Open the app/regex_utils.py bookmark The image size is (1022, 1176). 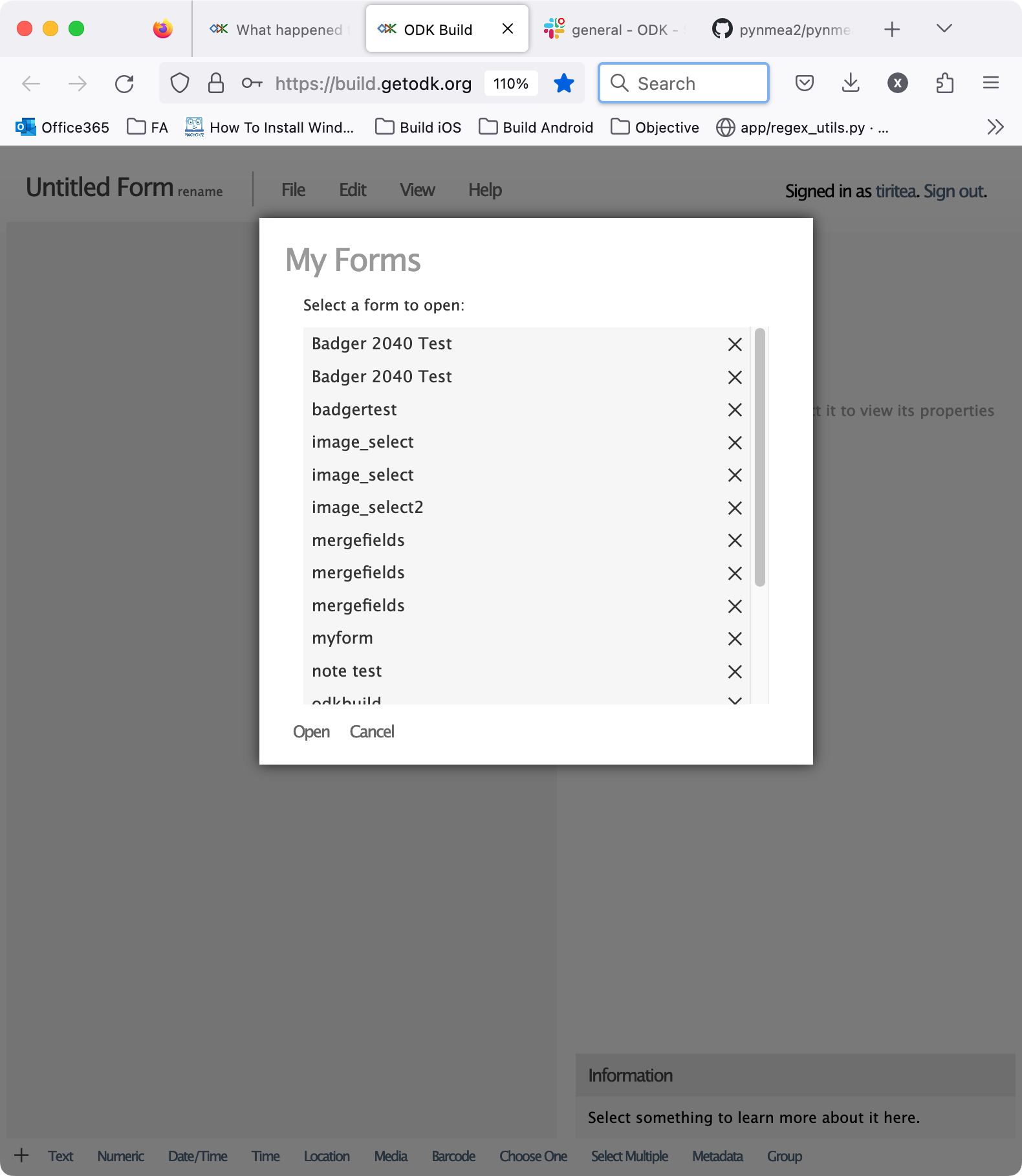click(802, 127)
